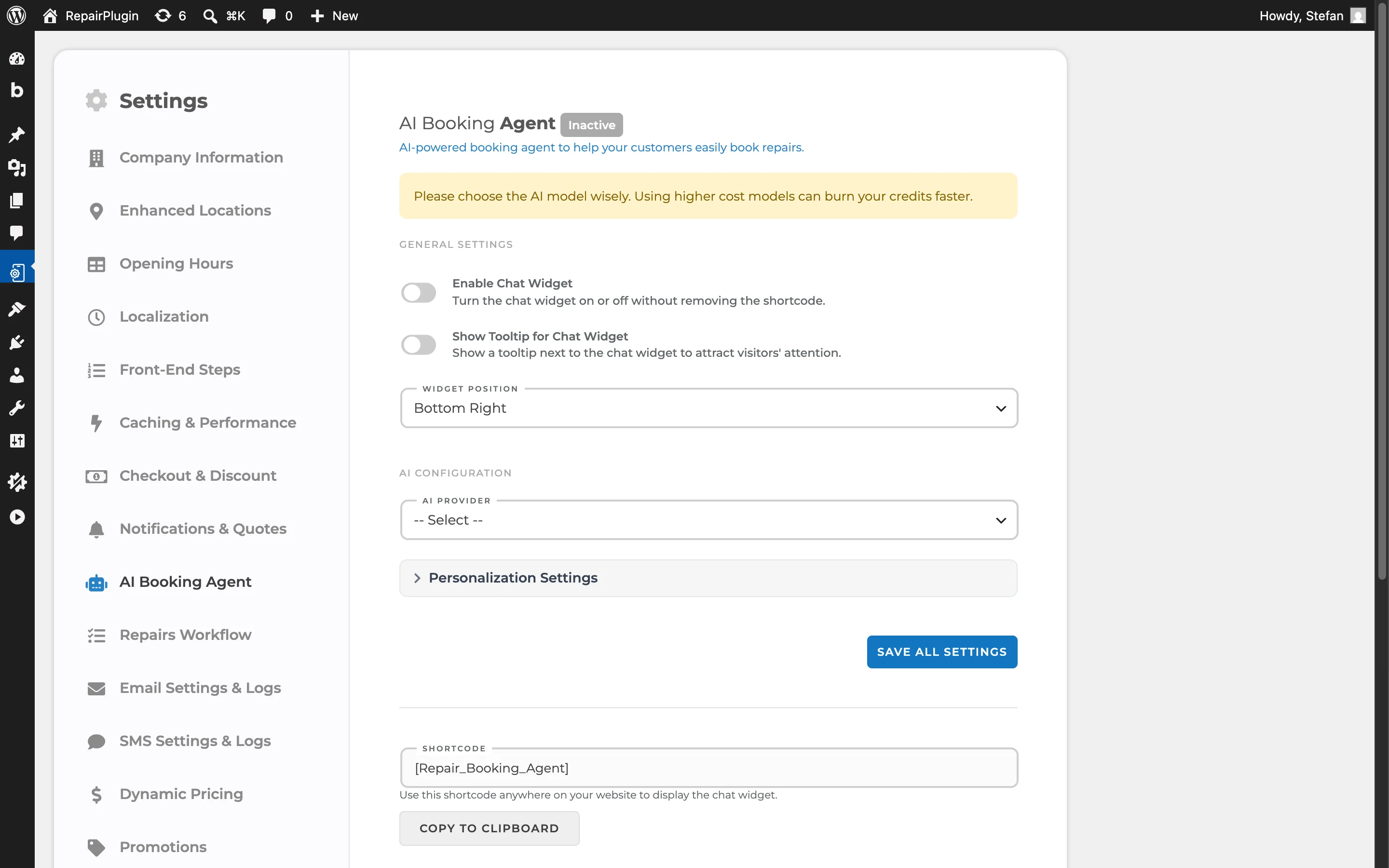1389x868 pixels.
Task: Open the Widget Position dropdown
Action: [x=709, y=408]
